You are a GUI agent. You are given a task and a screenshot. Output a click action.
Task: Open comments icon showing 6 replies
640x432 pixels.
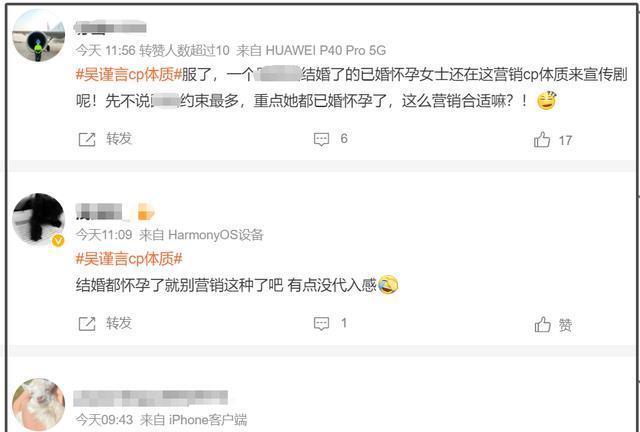point(321,139)
